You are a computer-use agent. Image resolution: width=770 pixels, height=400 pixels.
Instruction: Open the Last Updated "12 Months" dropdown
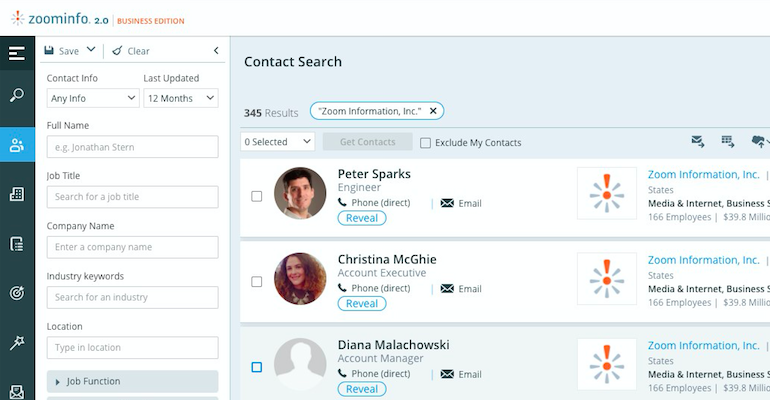(x=181, y=98)
